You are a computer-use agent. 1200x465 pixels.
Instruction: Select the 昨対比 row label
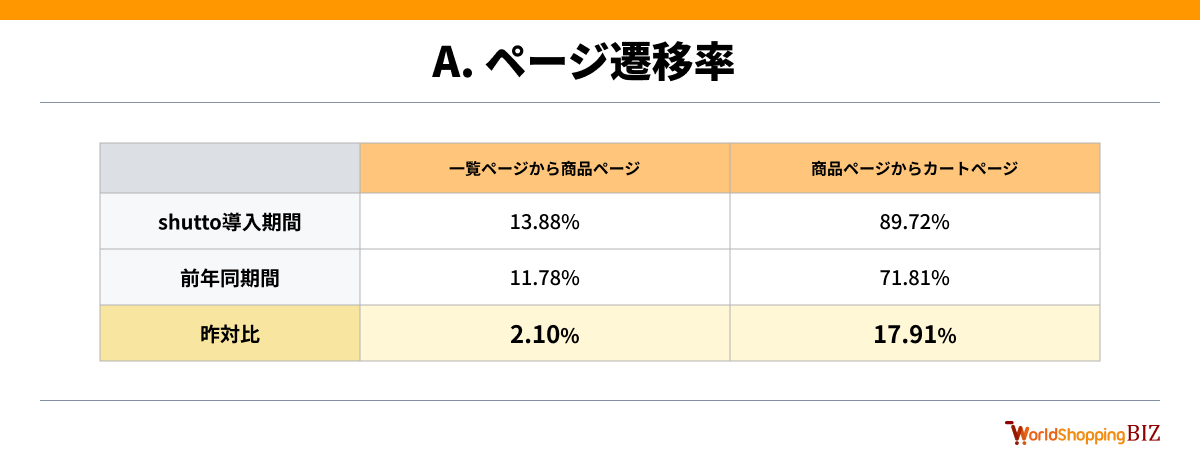pos(230,333)
